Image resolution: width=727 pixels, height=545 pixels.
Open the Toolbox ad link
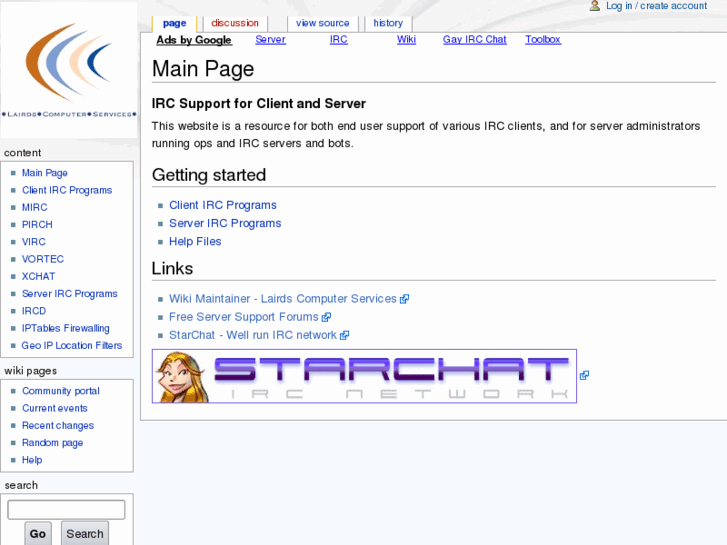pyautogui.click(x=543, y=40)
